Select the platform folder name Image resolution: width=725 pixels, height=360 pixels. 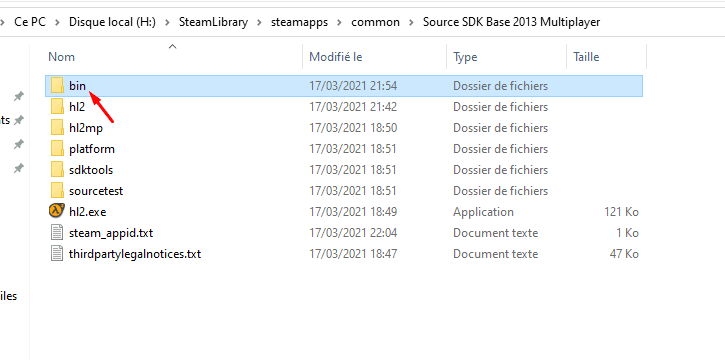pos(92,149)
